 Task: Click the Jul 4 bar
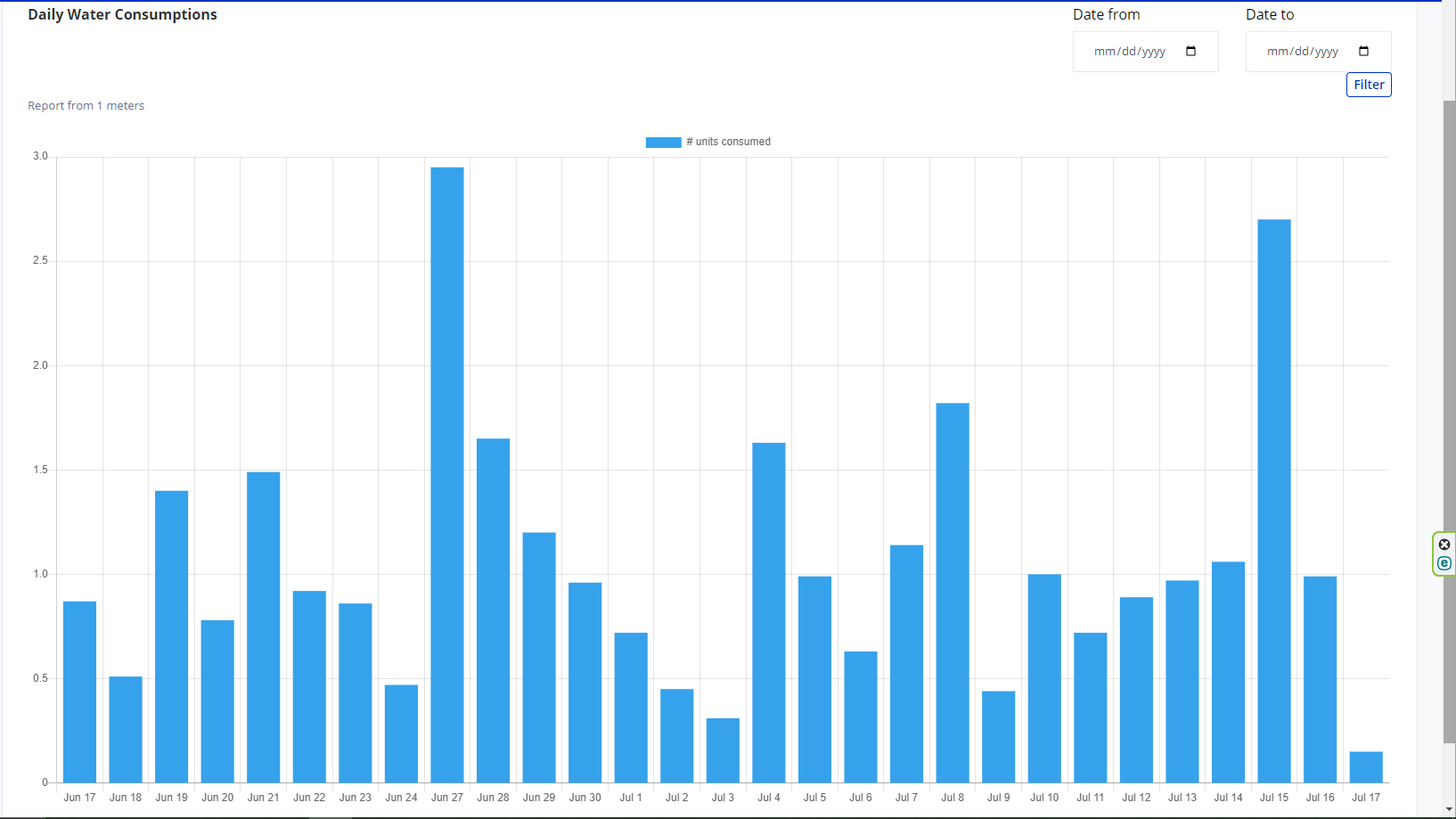point(769,612)
